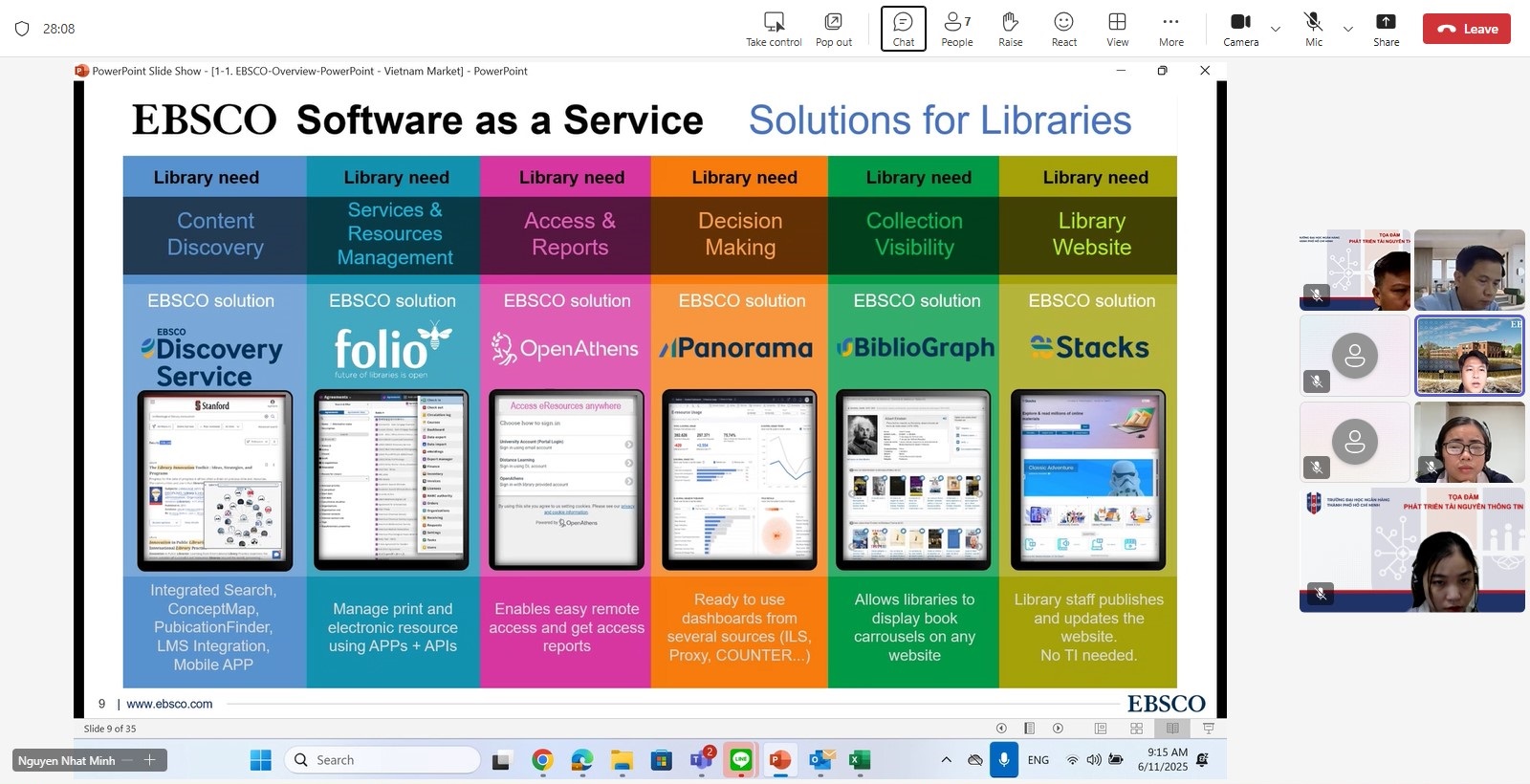Click the plus on Nguyen Nhat Minh label

pos(149,760)
